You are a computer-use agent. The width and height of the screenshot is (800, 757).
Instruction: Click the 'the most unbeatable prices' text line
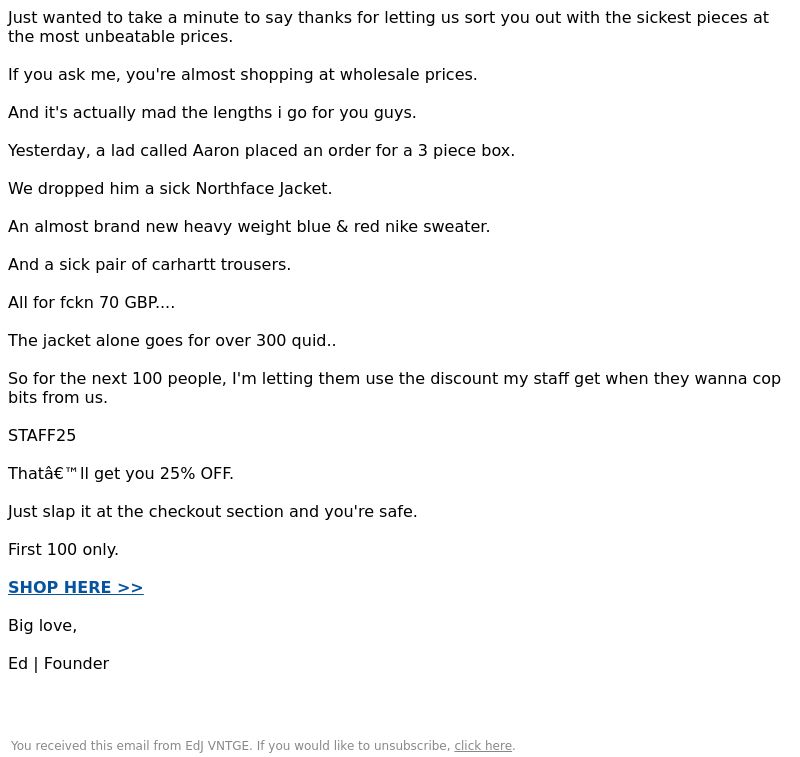point(120,37)
